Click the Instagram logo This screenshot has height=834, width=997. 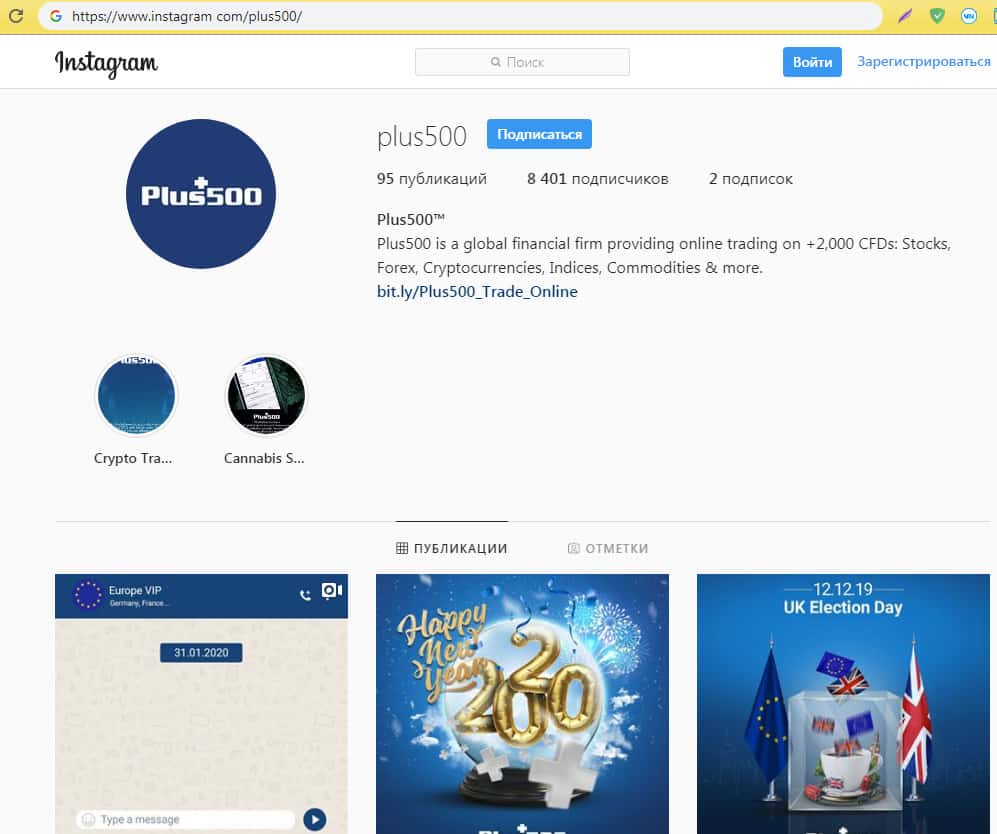106,63
